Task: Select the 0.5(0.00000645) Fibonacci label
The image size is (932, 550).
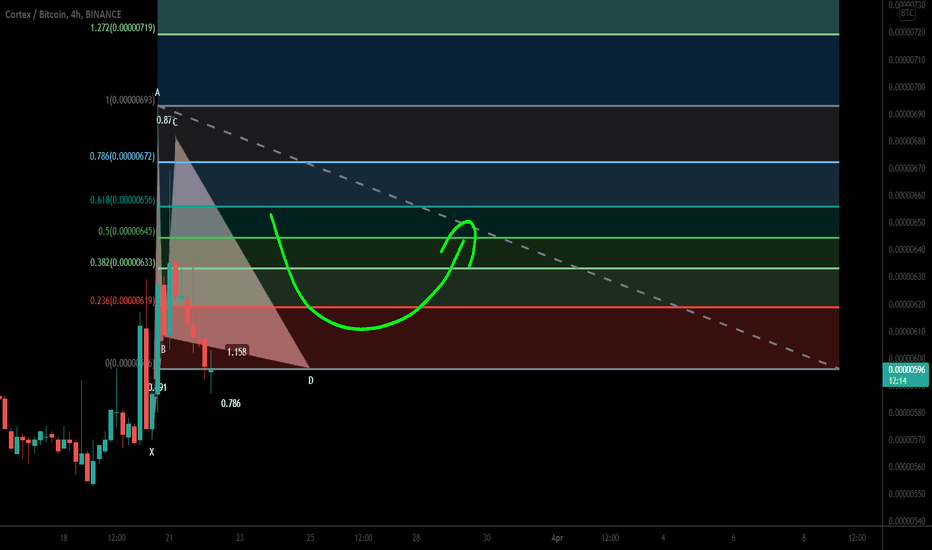Action: [x=127, y=231]
